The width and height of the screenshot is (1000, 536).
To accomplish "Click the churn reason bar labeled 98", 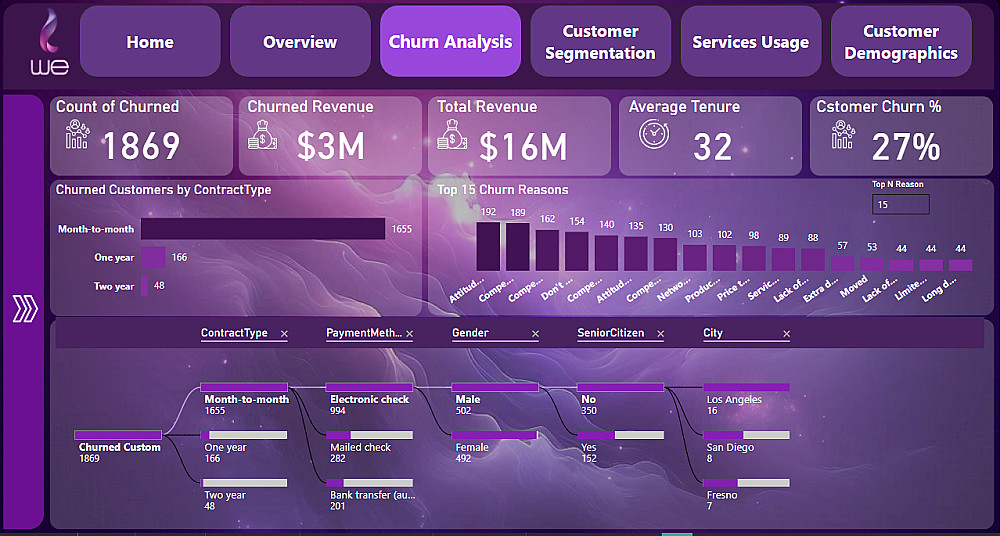I will pyautogui.click(x=754, y=258).
